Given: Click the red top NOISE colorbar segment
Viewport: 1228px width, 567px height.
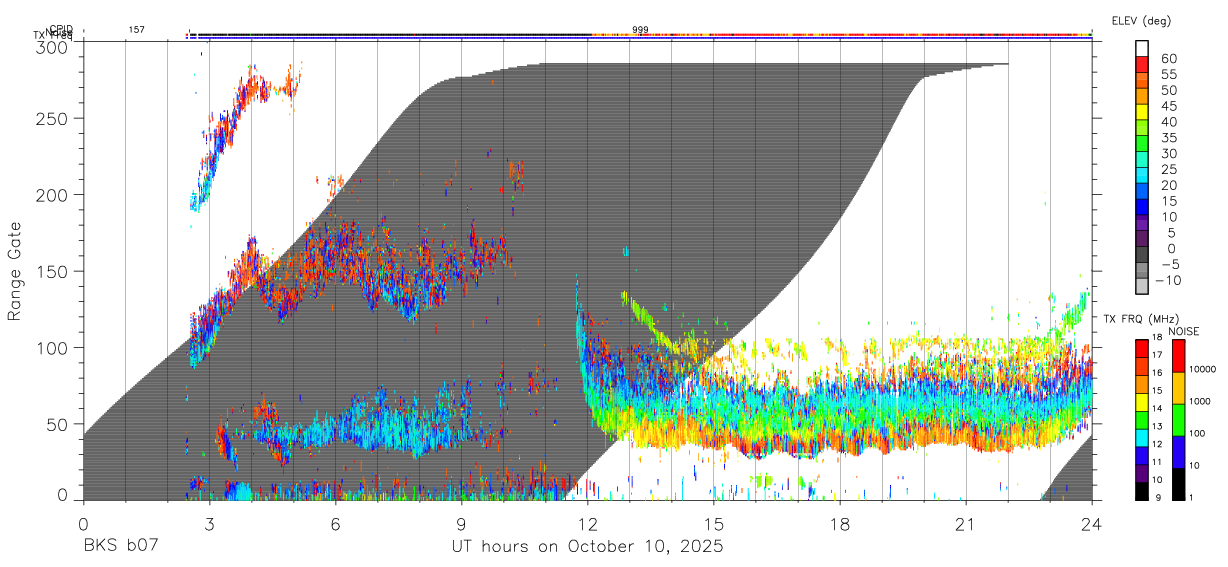Looking at the screenshot, I should (x=1178, y=355).
